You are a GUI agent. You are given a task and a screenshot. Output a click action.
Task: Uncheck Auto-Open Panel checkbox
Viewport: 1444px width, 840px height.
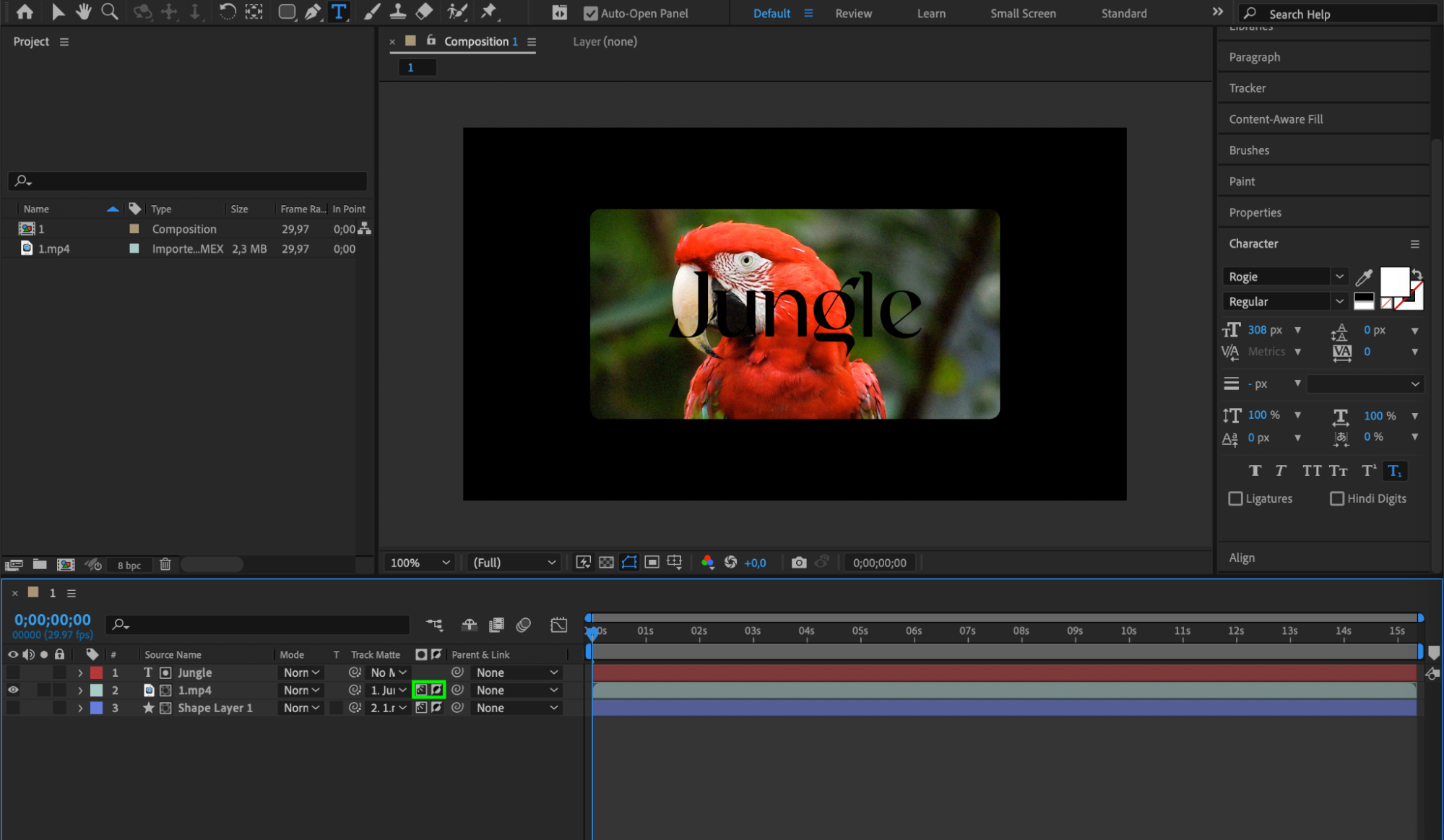pyautogui.click(x=590, y=13)
